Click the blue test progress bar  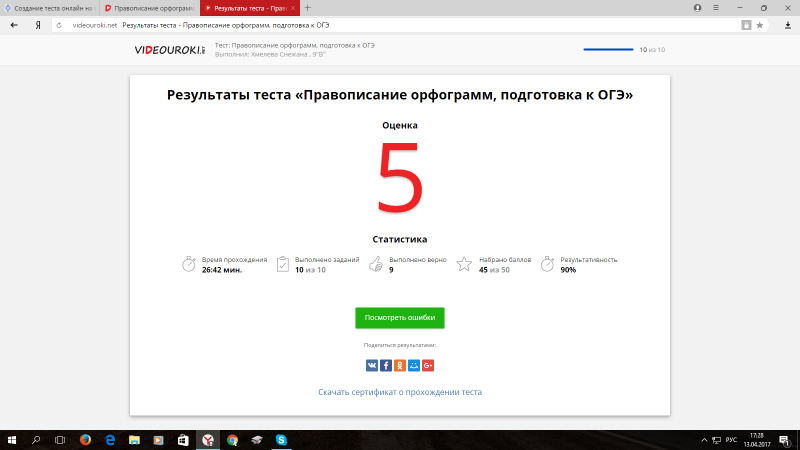(608, 49)
